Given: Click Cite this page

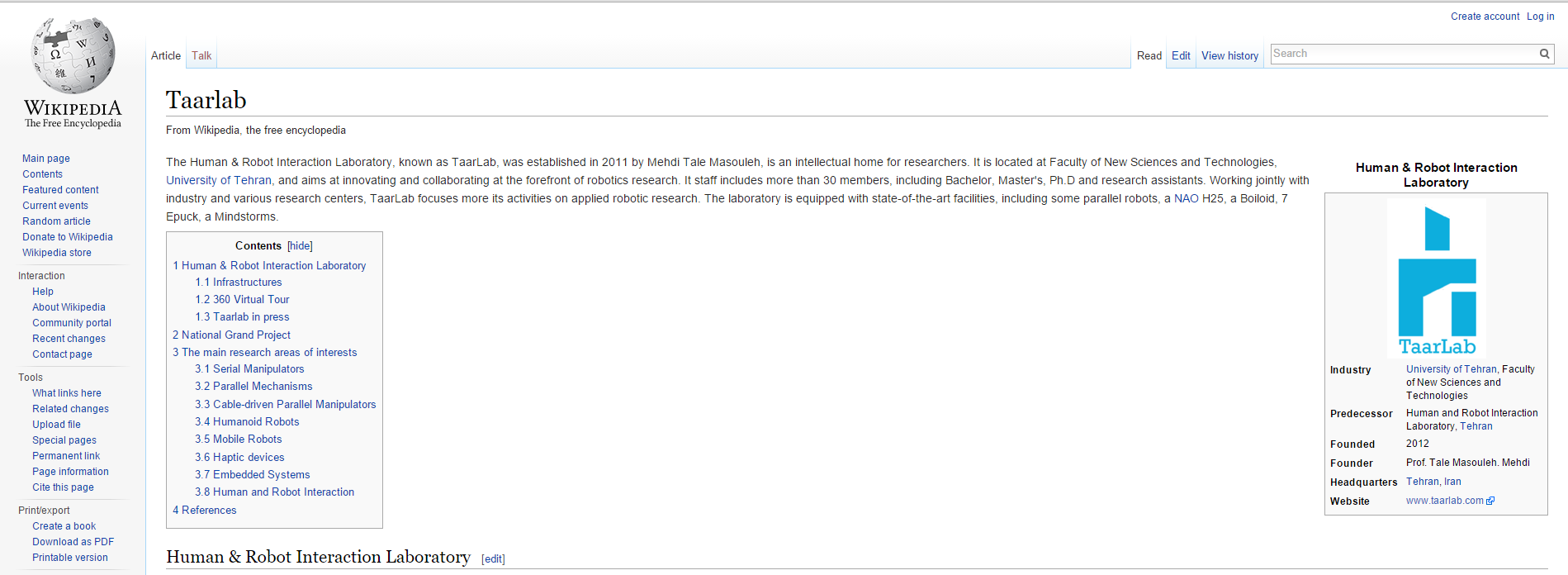Looking at the screenshot, I should click(x=63, y=487).
